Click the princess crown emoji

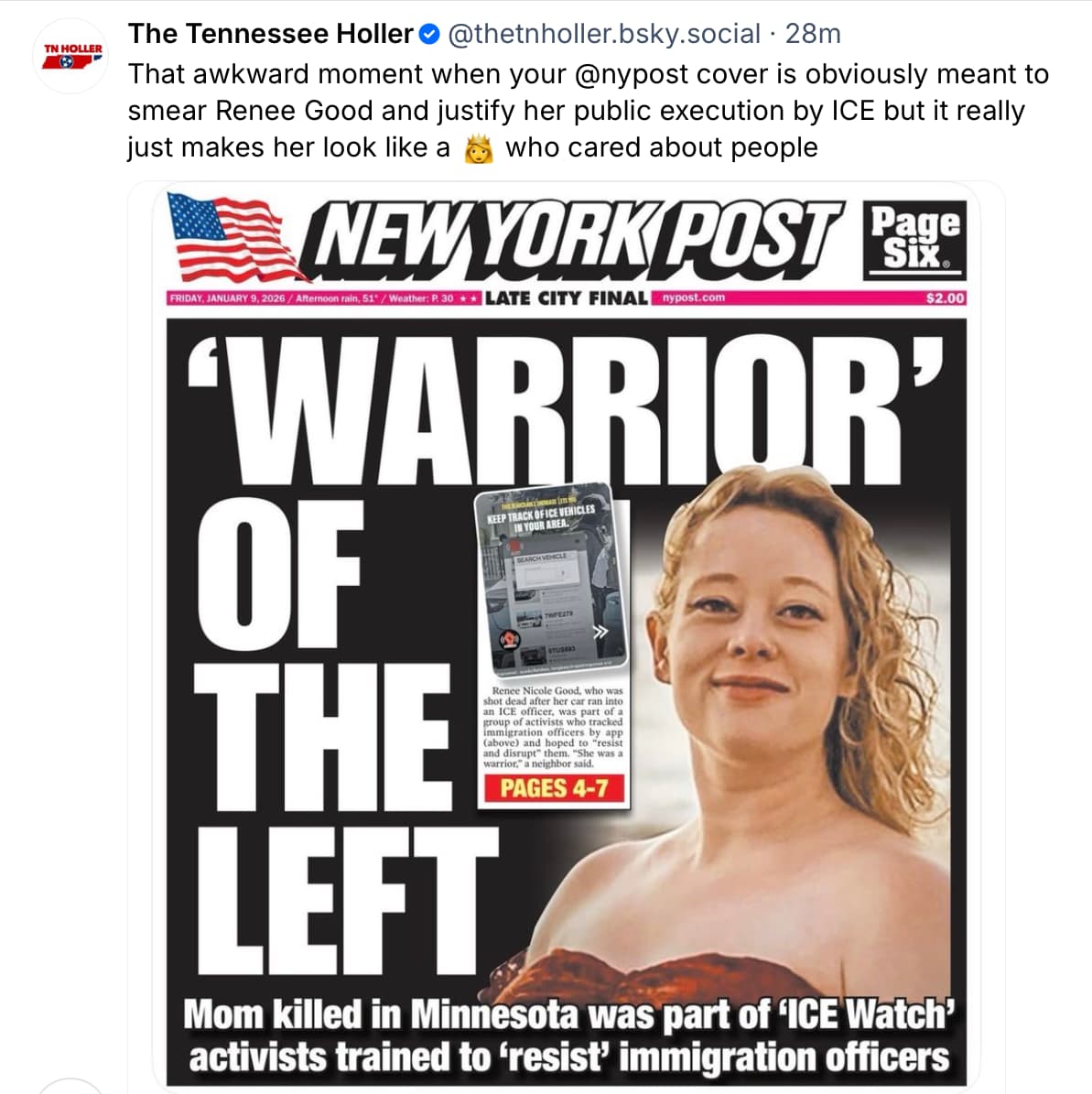coord(479,148)
